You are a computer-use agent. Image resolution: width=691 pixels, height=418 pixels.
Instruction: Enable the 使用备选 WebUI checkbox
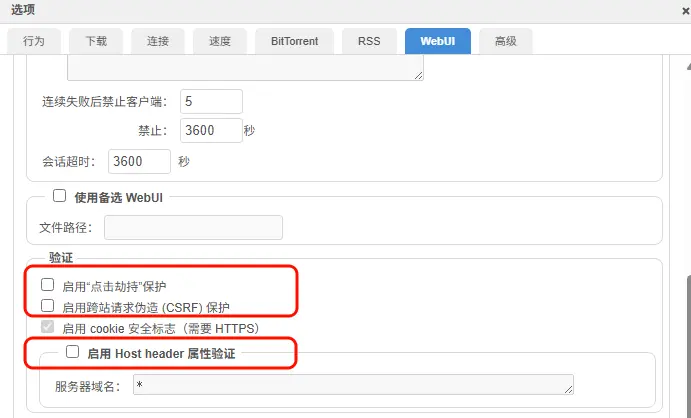(x=59, y=196)
